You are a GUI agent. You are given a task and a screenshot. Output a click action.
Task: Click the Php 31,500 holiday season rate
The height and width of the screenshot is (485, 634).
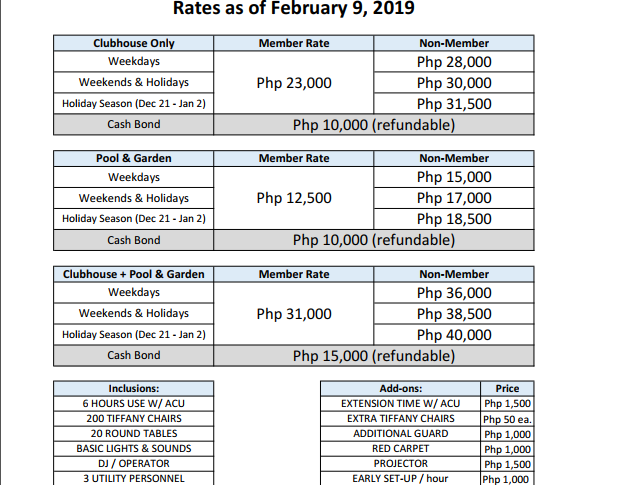click(454, 104)
